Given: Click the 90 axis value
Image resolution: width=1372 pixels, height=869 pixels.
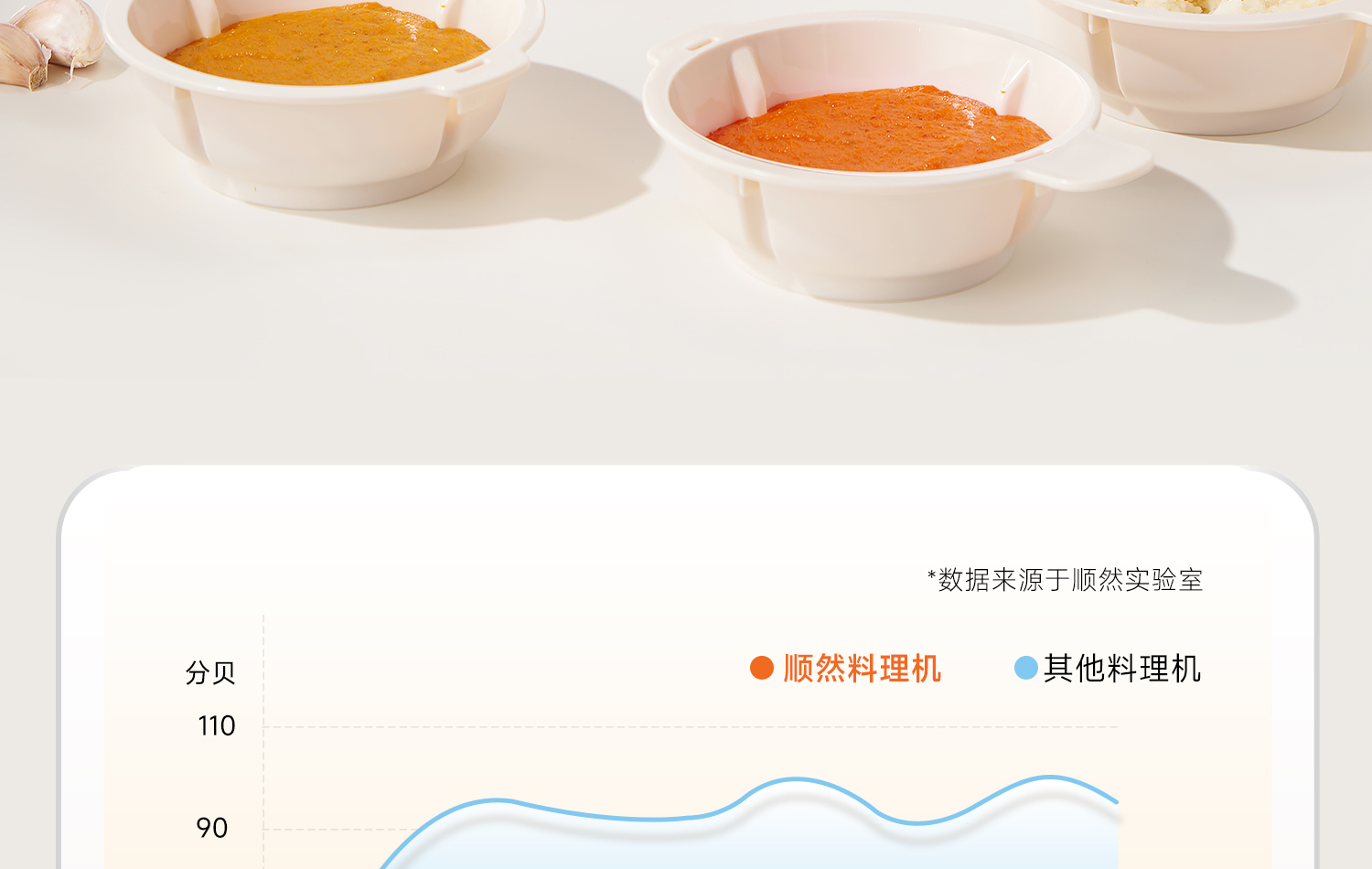Looking at the screenshot, I should [x=212, y=829].
